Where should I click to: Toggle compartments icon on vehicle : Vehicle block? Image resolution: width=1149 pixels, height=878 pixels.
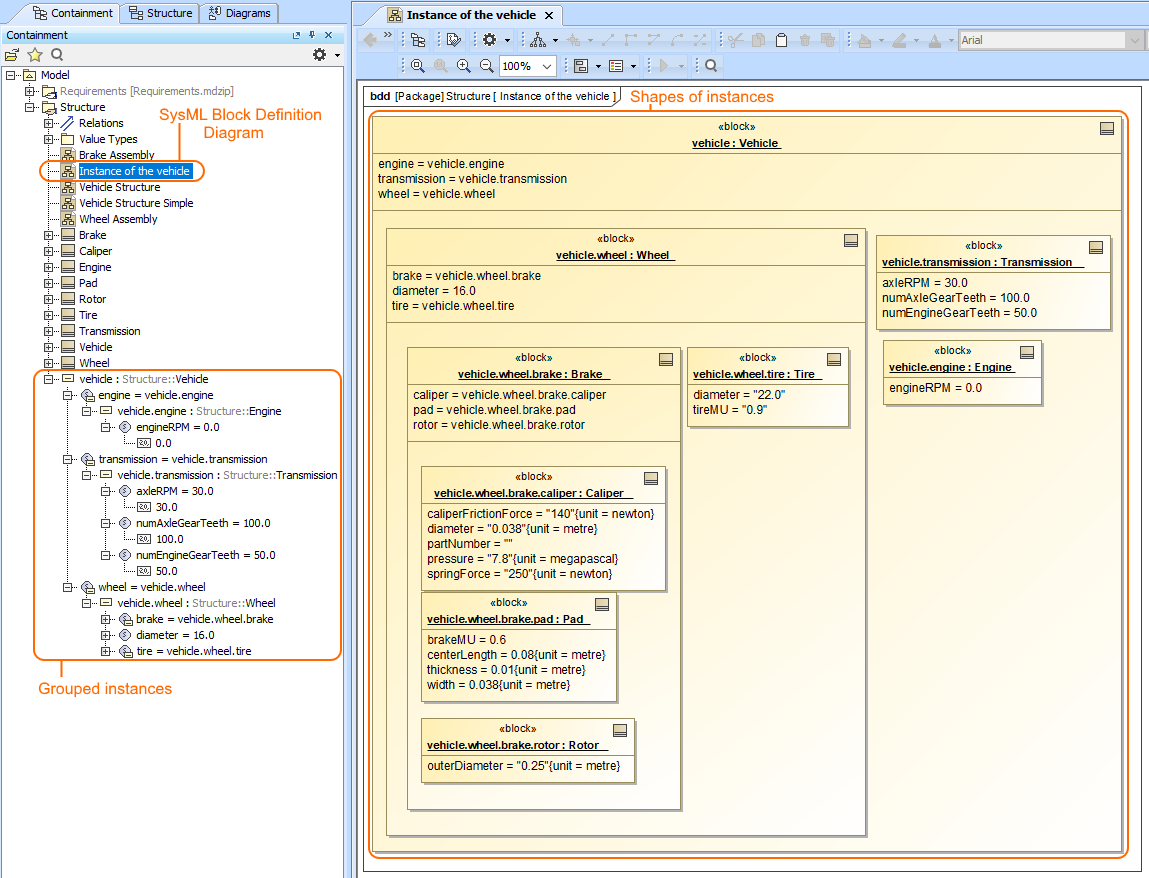pos(1107,129)
